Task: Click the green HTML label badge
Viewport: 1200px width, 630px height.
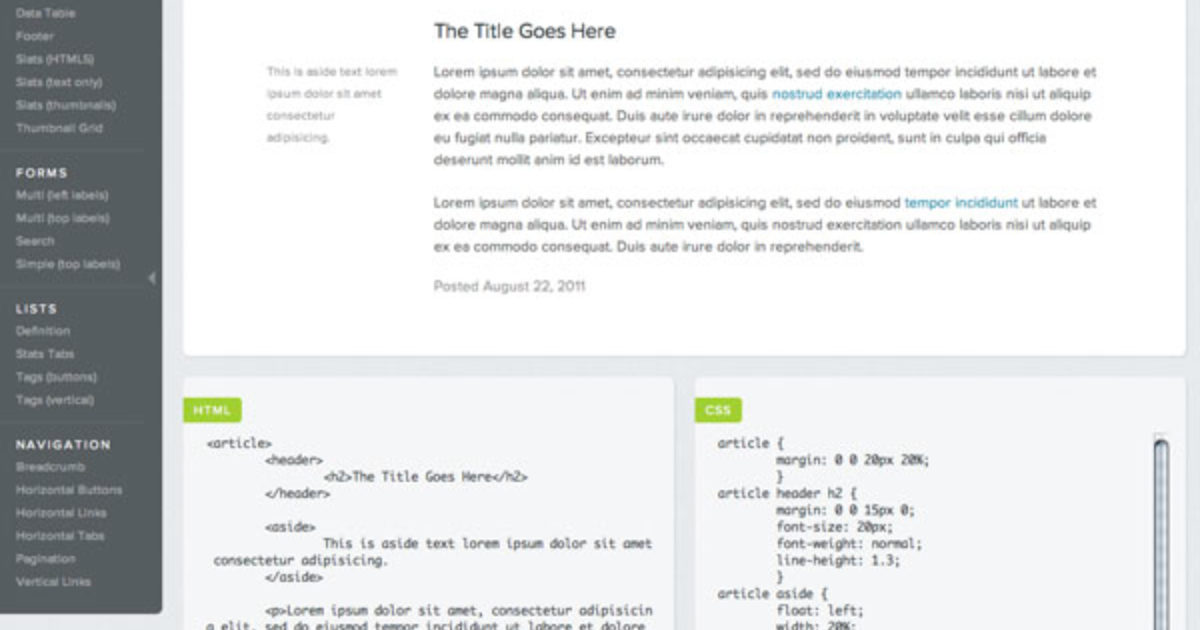Action: pyautogui.click(x=212, y=410)
